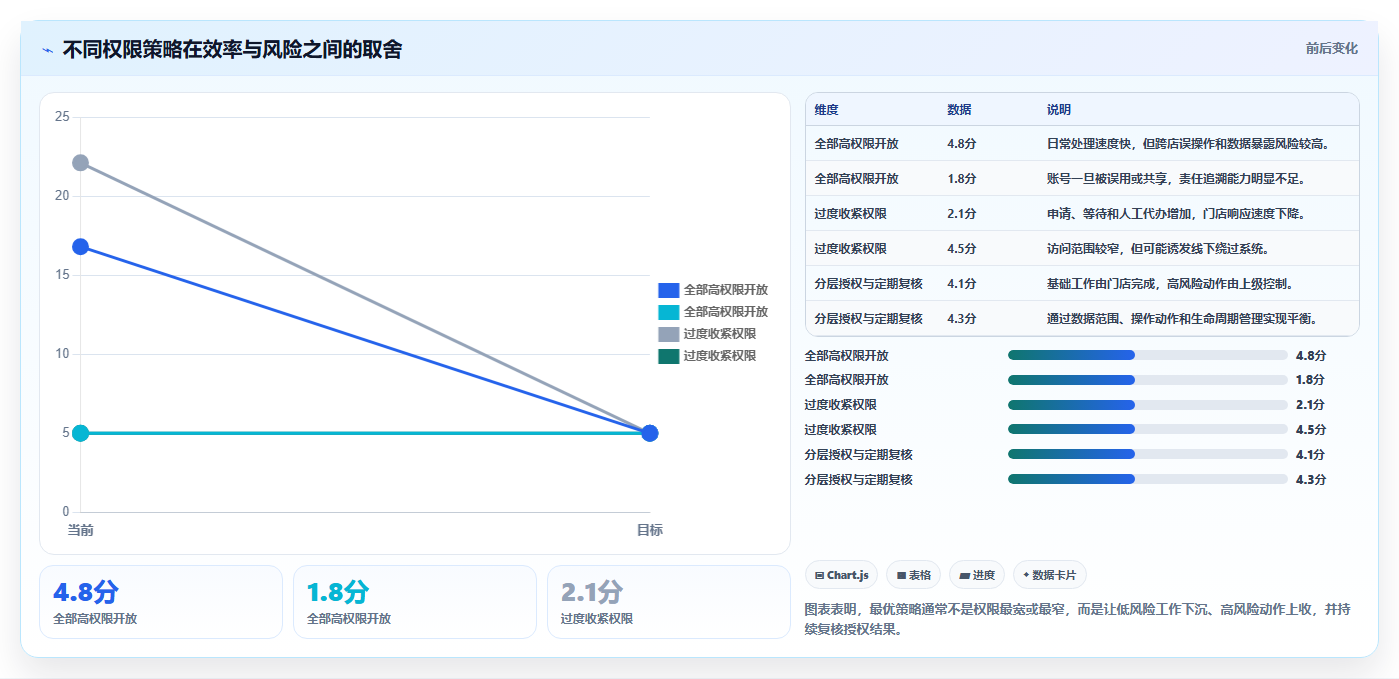Click description 通过数据范围、操作动作和生命周期管理实现平衡。
The width and height of the screenshot is (1399, 679).
point(1183,319)
